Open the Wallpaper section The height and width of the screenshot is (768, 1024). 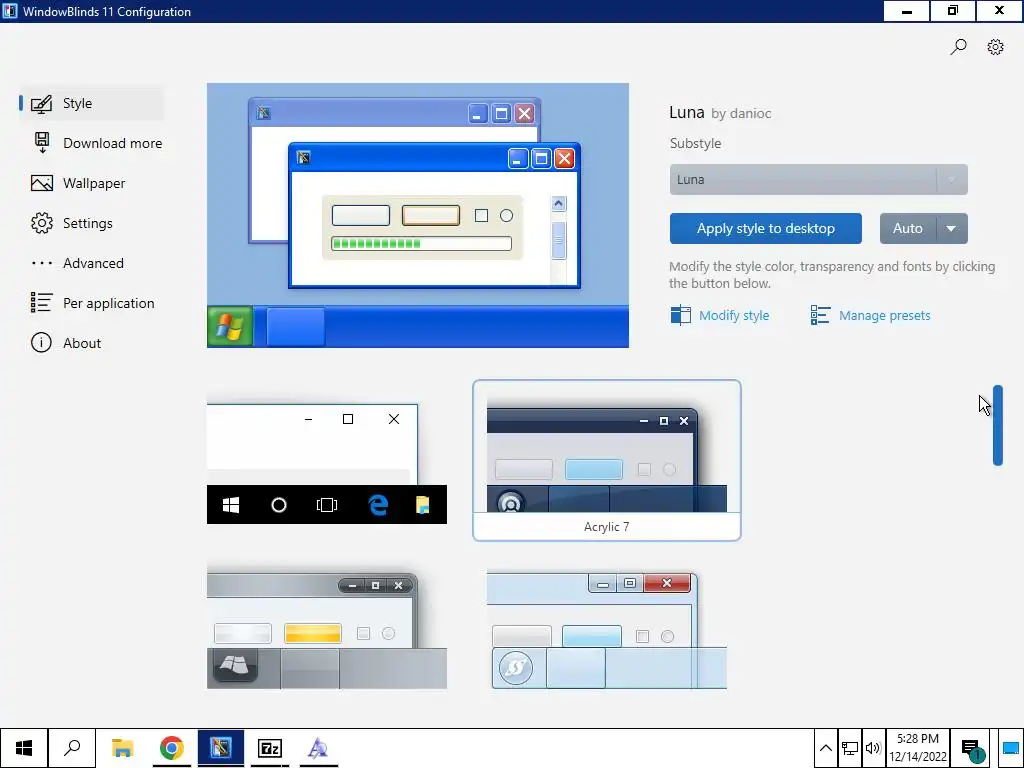coord(94,184)
